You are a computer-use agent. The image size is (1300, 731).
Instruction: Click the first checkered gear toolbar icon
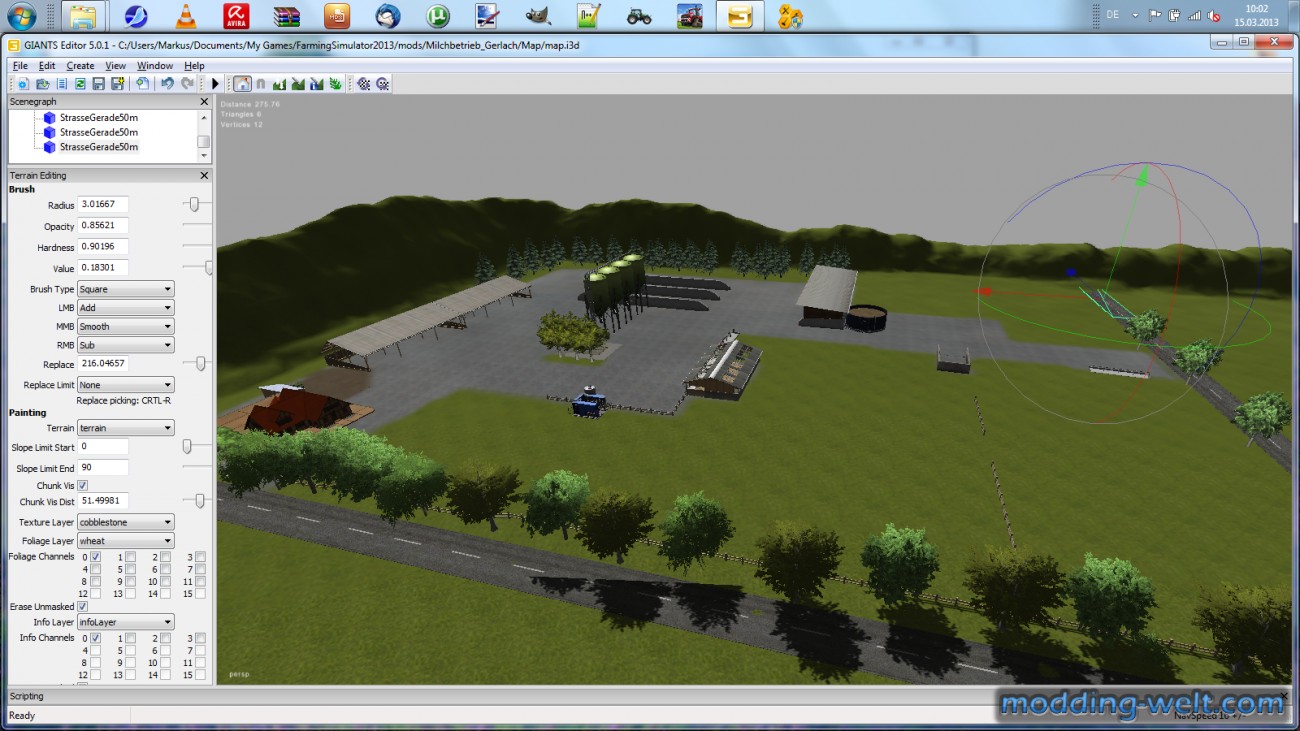coord(363,84)
